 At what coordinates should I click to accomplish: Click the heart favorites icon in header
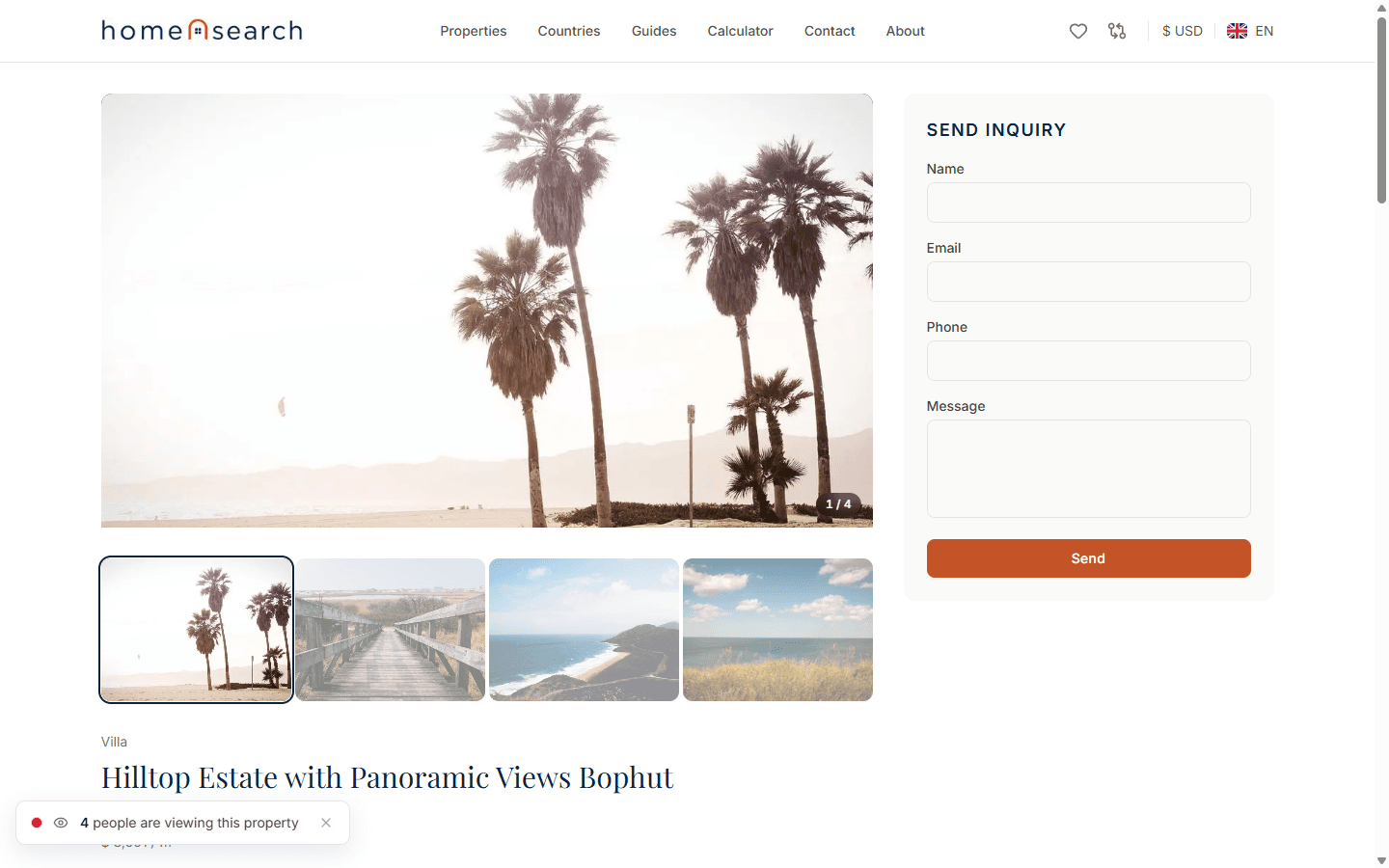(1077, 31)
